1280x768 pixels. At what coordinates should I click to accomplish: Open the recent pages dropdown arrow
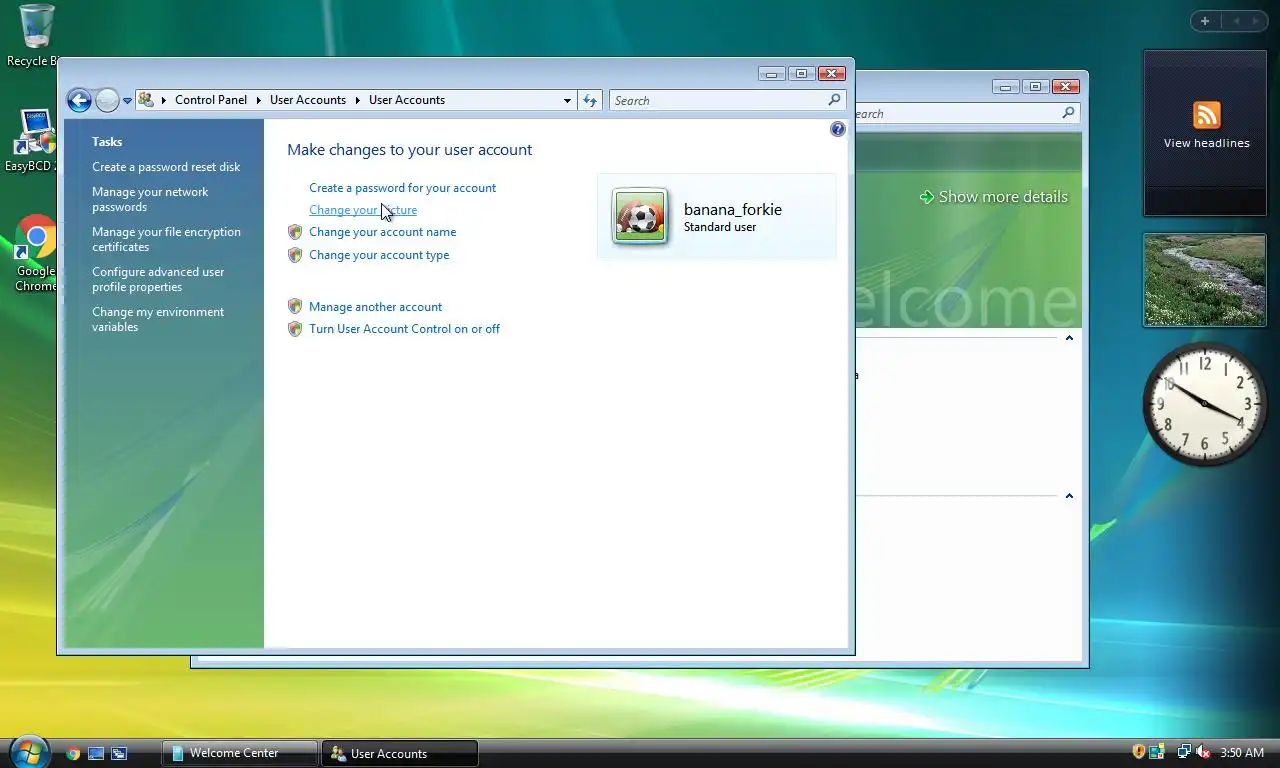pyautogui.click(x=127, y=101)
